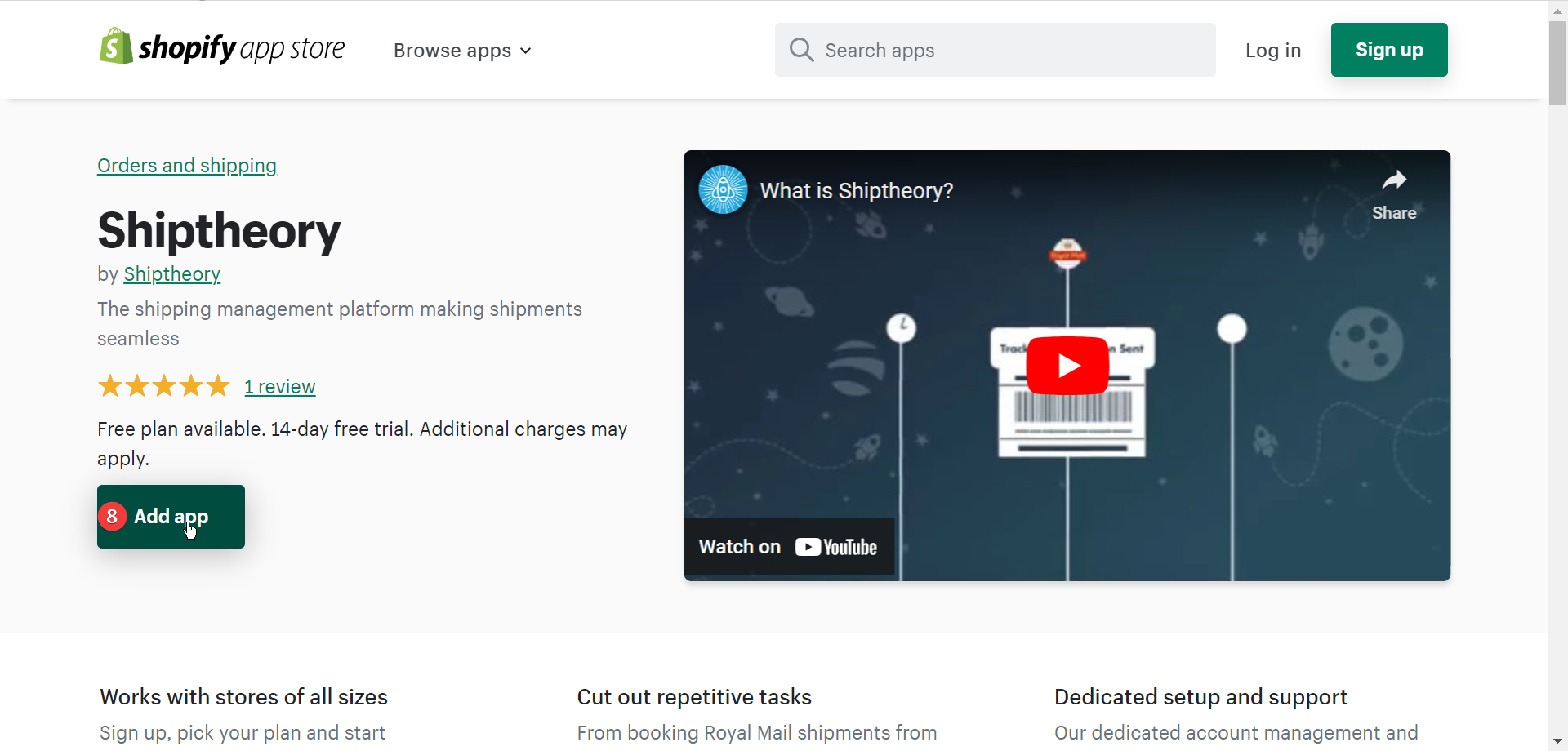
Task: Click the Shiptheory app title heading
Action: pos(219,231)
